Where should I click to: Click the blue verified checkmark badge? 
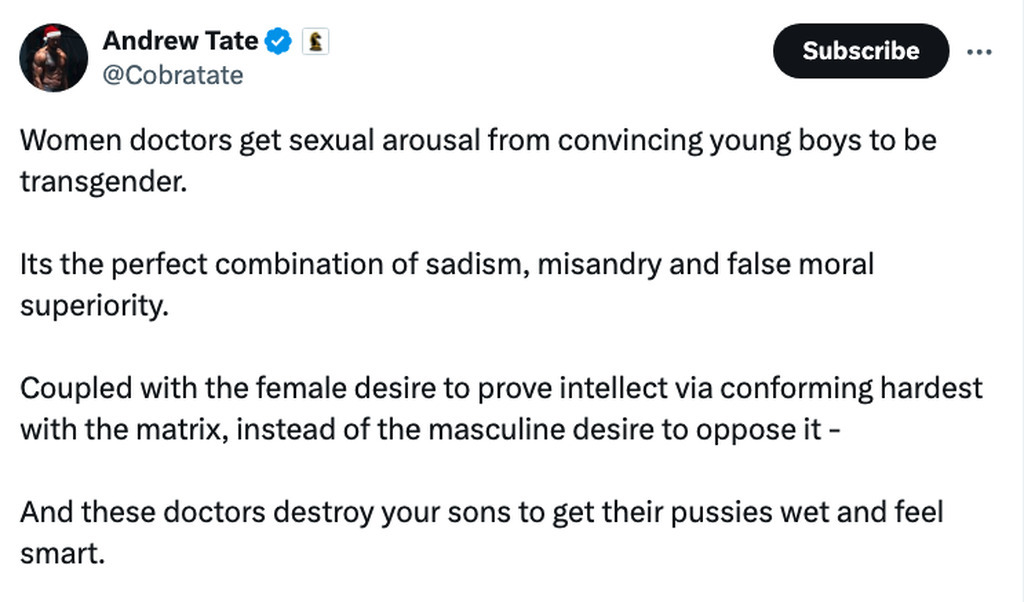[x=280, y=42]
